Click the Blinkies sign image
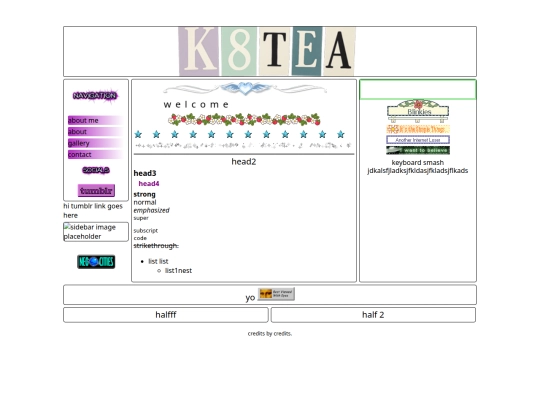This screenshot has width=540, height=405. [x=418, y=111]
